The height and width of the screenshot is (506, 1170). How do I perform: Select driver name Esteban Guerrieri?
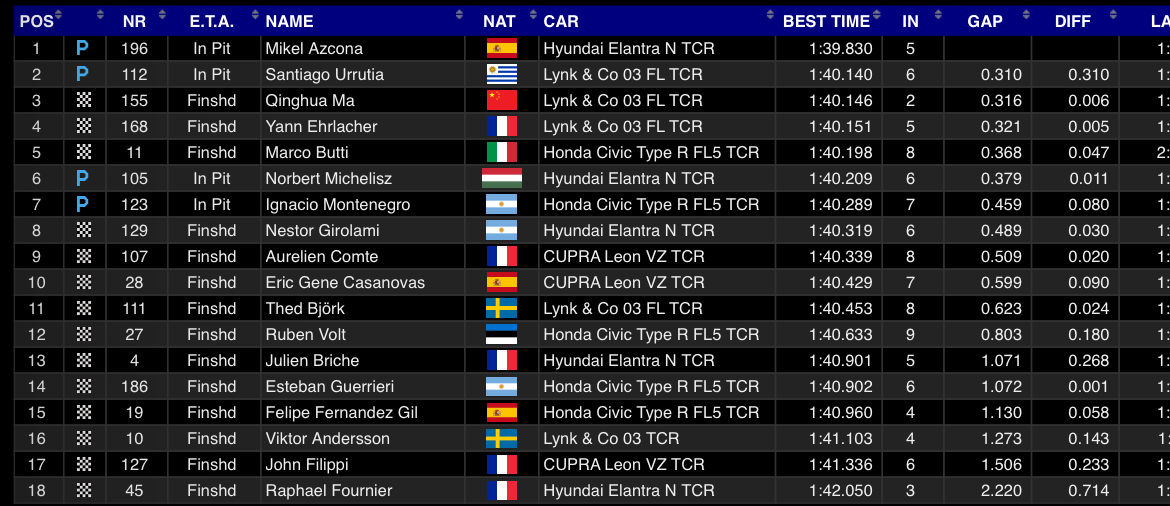[x=330, y=387]
